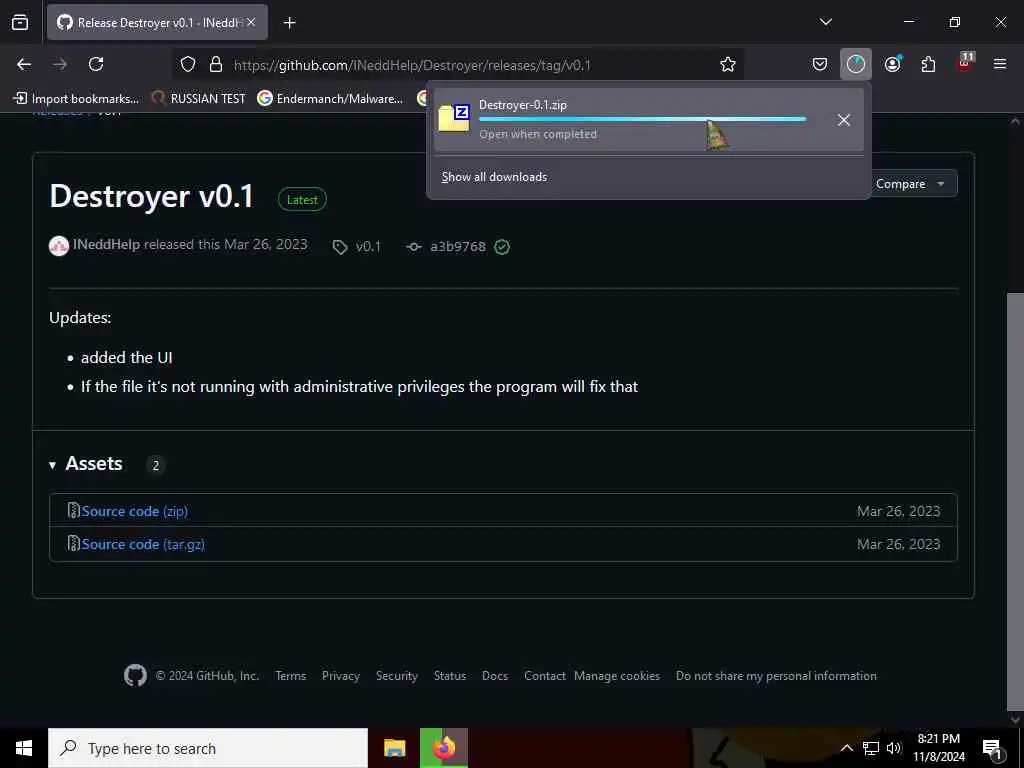The width and height of the screenshot is (1024, 768).
Task: Click the Latest release badge
Action: [302, 200]
